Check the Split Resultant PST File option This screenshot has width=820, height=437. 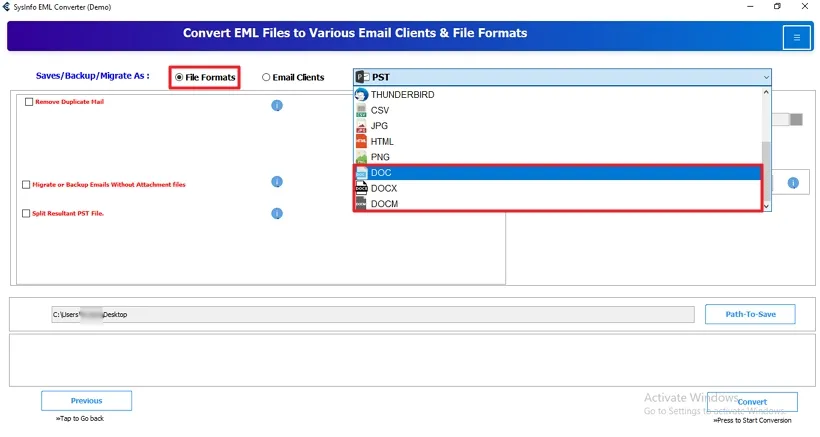[x=26, y=213]
